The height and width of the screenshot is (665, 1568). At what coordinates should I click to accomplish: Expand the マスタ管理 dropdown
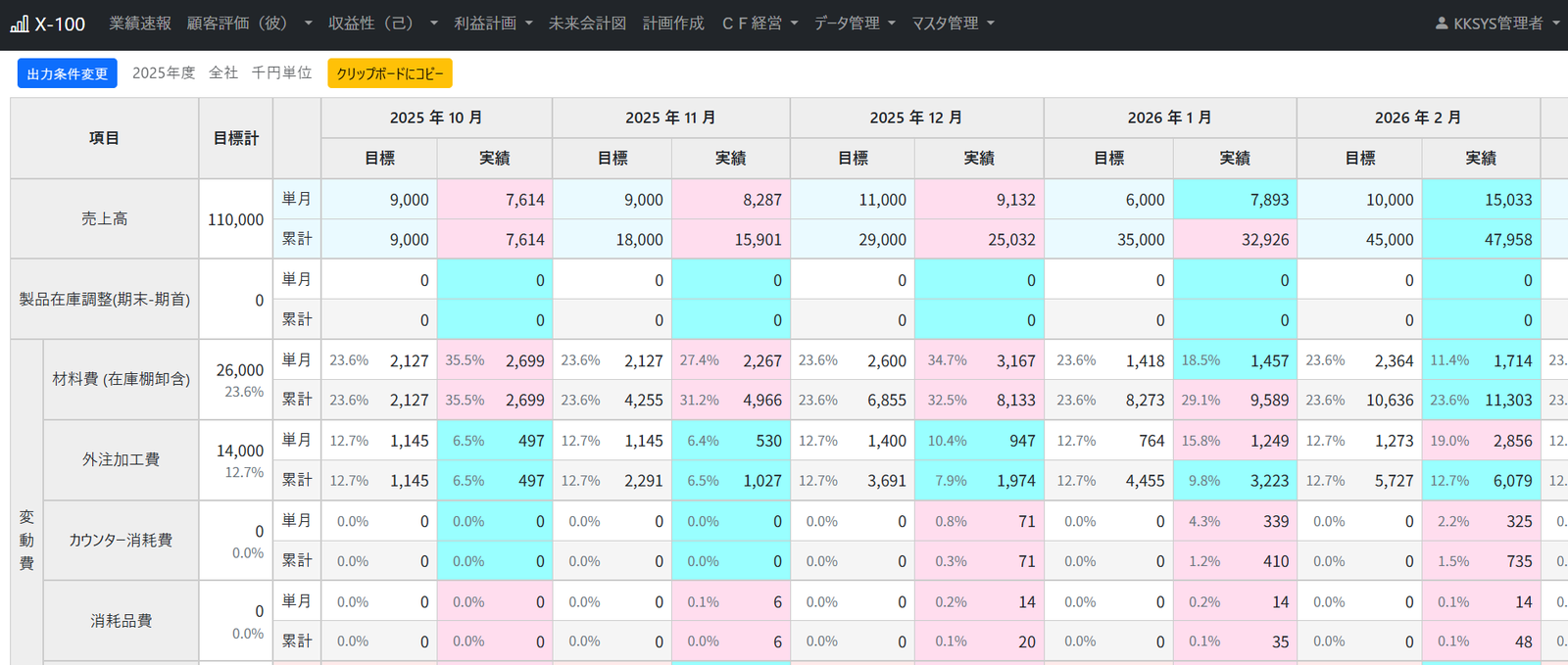[953, 24]
